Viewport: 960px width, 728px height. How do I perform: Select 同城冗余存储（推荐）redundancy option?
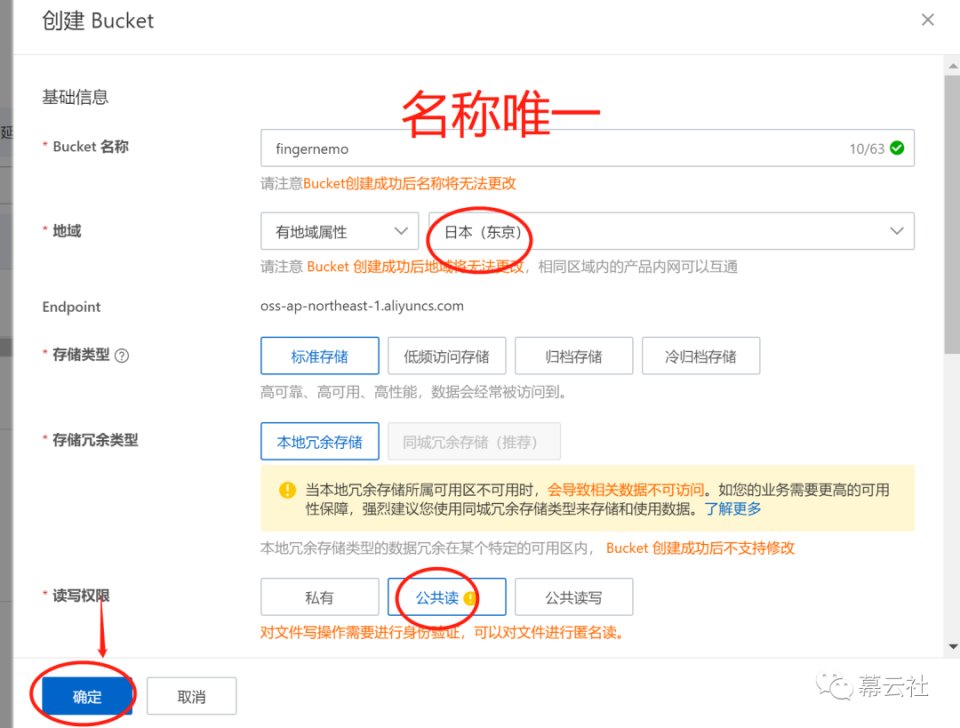(473, 441)
